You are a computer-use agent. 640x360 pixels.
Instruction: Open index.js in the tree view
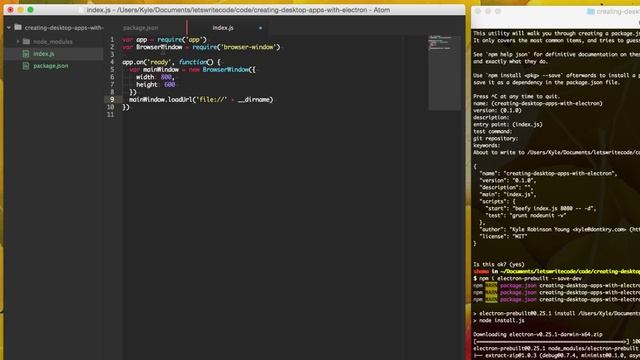click(44, 54)
